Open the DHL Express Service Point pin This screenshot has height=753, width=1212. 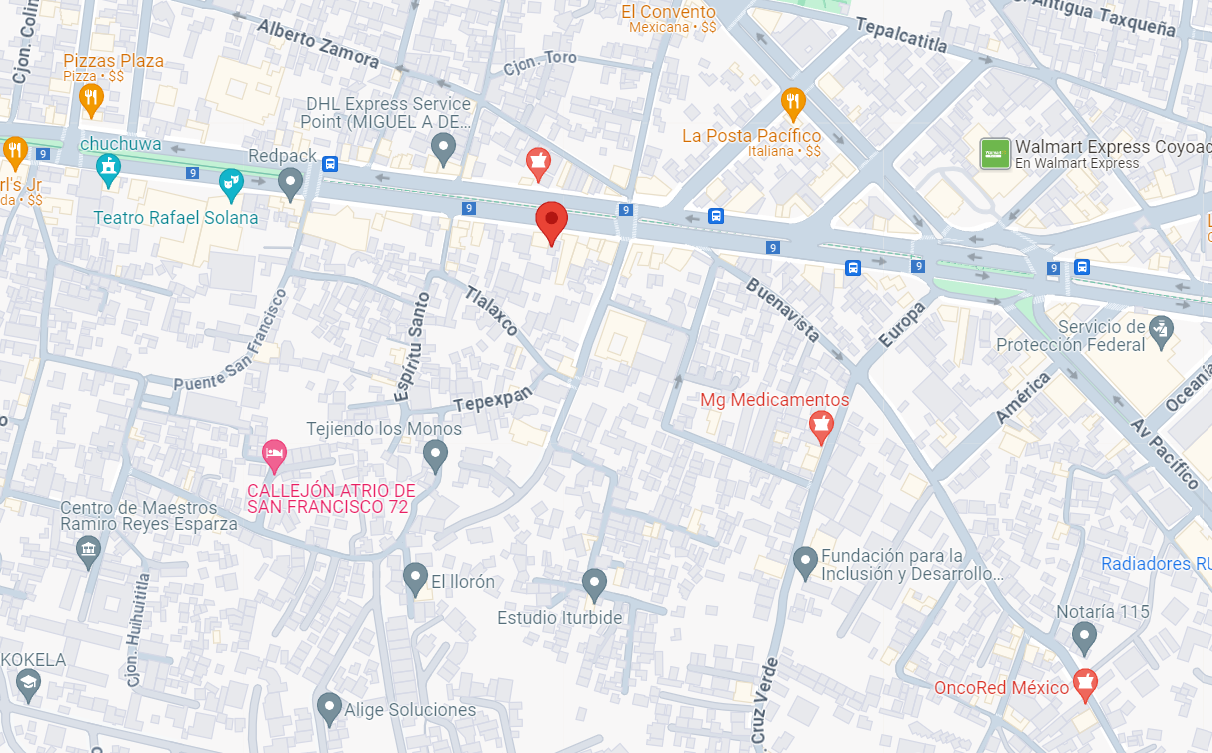444,150
